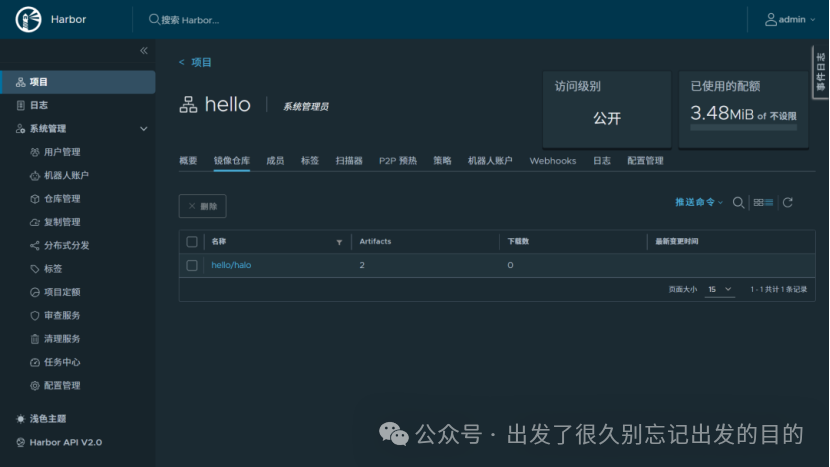Click the search magnifier icon in header
The height and width of the screenshot is (467, 830).
point(154,20)
